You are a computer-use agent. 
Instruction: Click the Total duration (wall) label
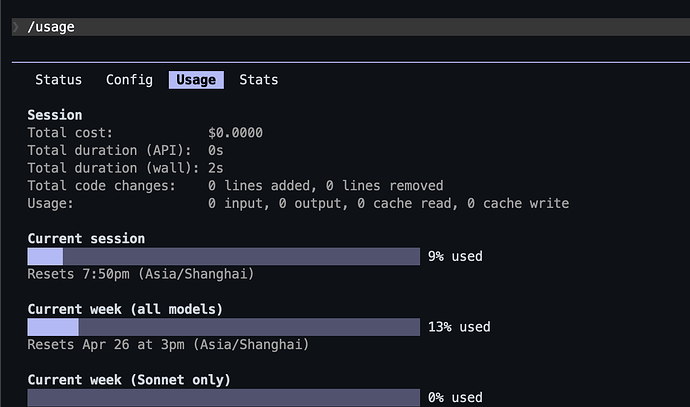point(114,168)
